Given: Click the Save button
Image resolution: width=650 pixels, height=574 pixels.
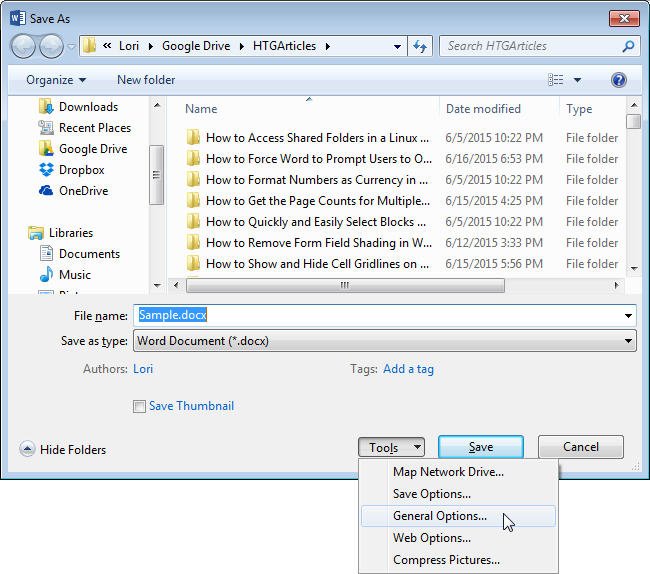Looking at the screenshot, I should pyautogui.click(x=481, y=447).
